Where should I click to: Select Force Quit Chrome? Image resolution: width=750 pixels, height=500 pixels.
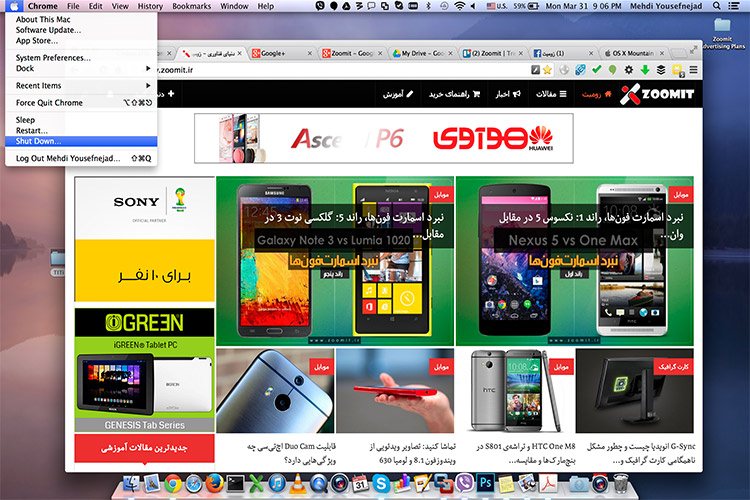pos(81,103)
